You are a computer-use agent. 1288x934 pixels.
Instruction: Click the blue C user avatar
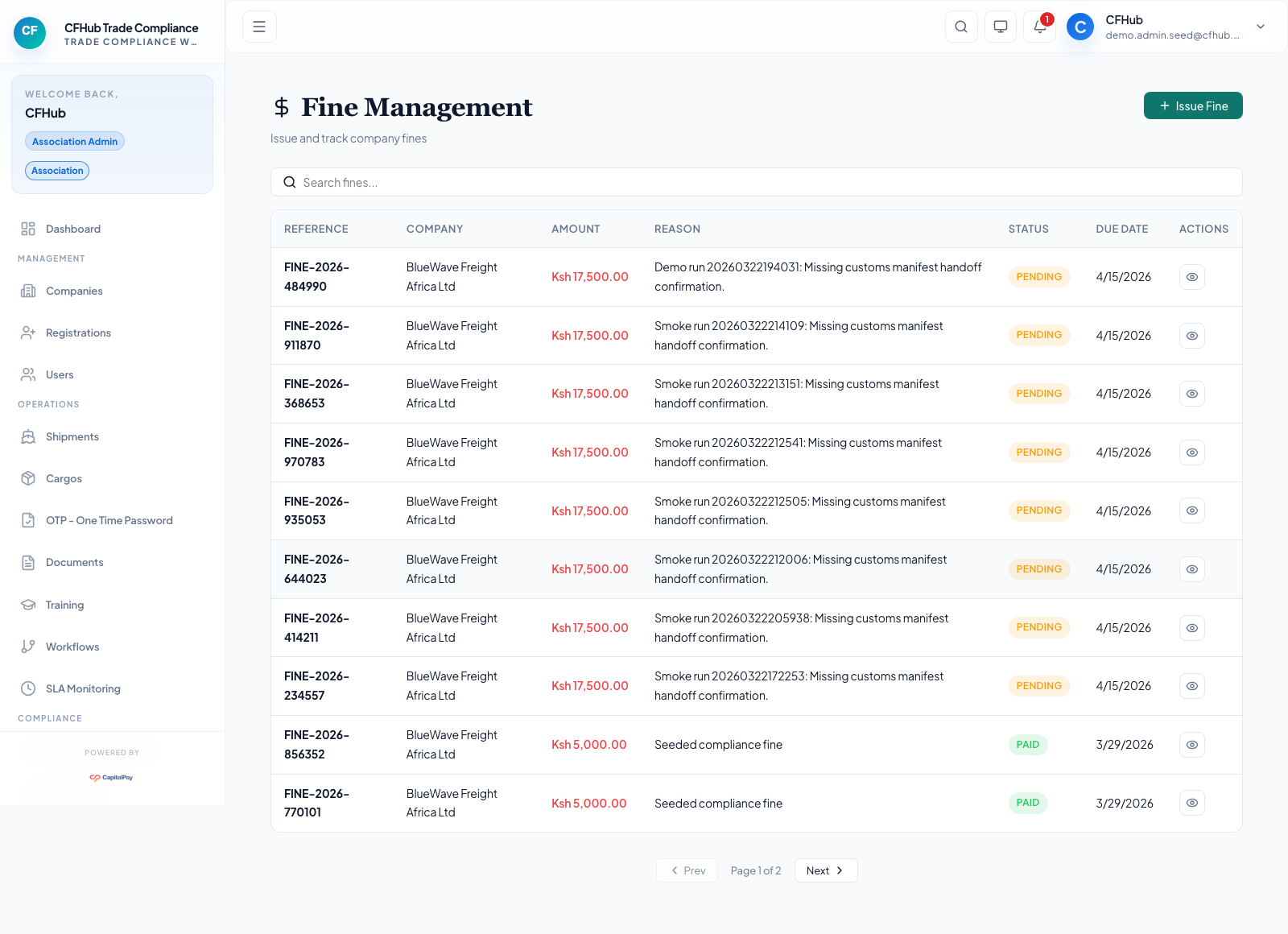coord(1080,27)
